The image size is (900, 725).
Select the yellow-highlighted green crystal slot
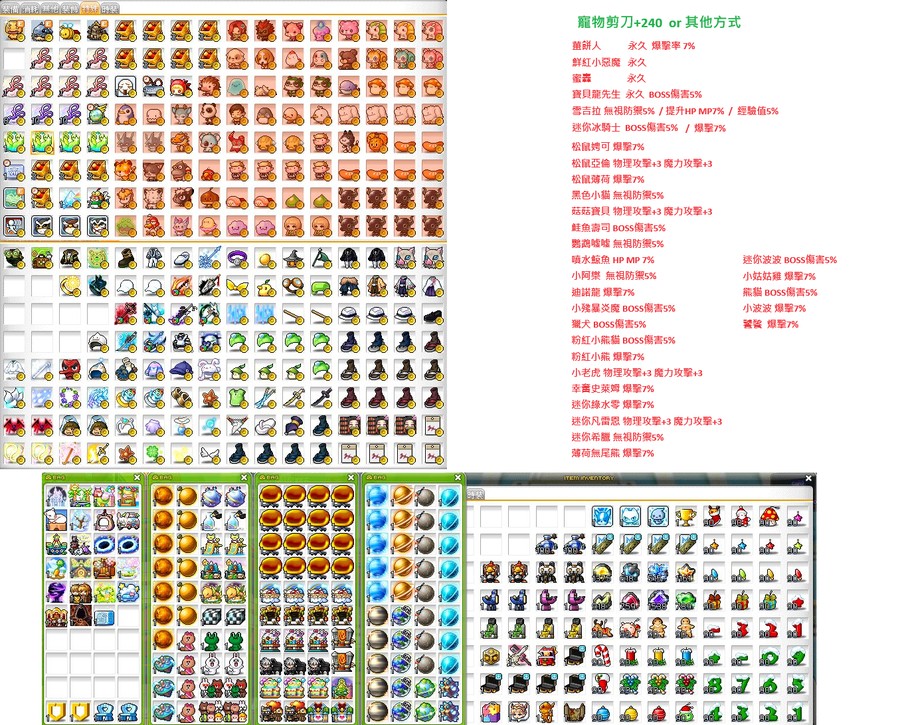[42, 142]
